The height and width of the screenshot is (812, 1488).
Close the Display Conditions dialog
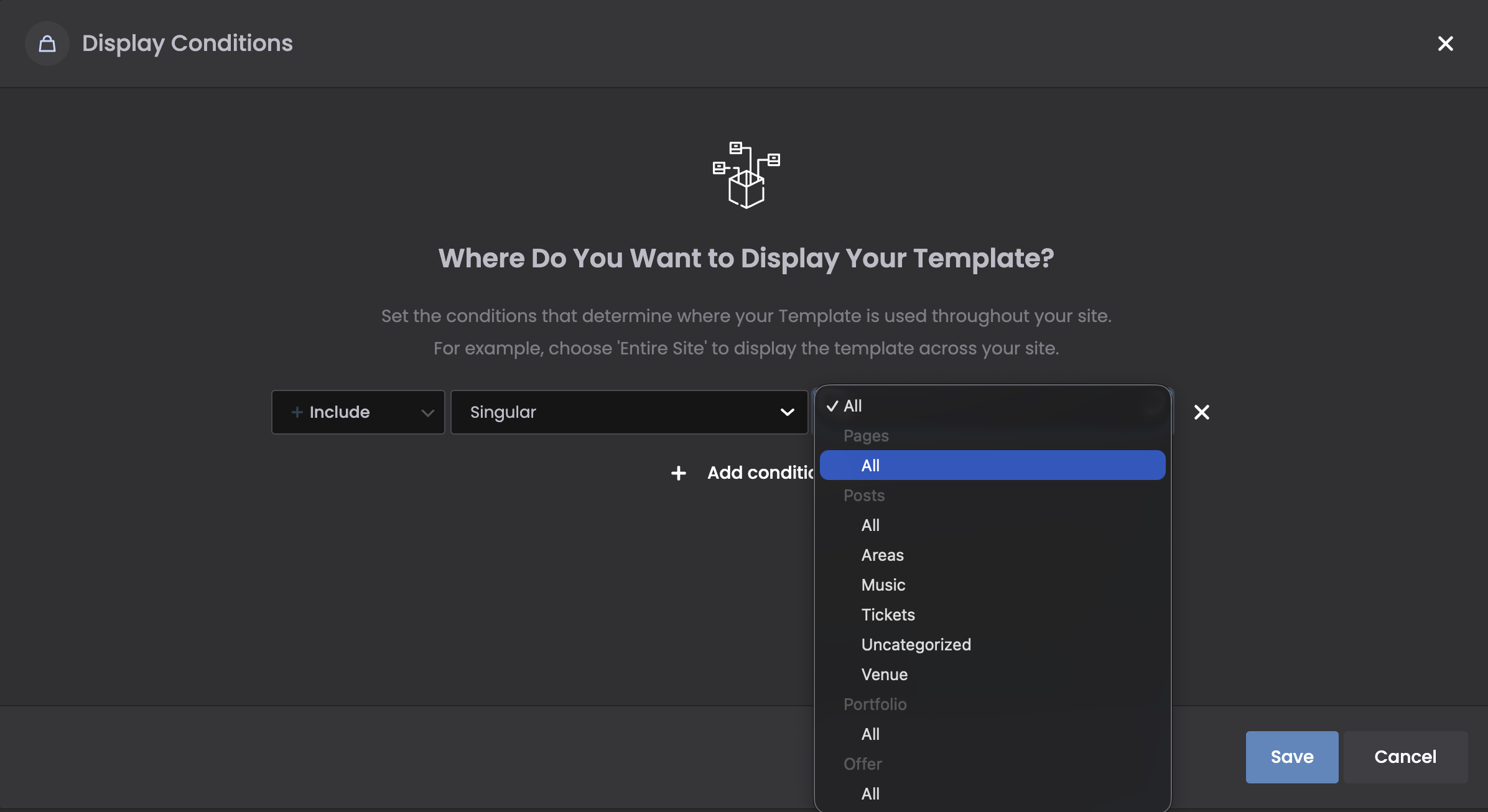coord(1445,44)
